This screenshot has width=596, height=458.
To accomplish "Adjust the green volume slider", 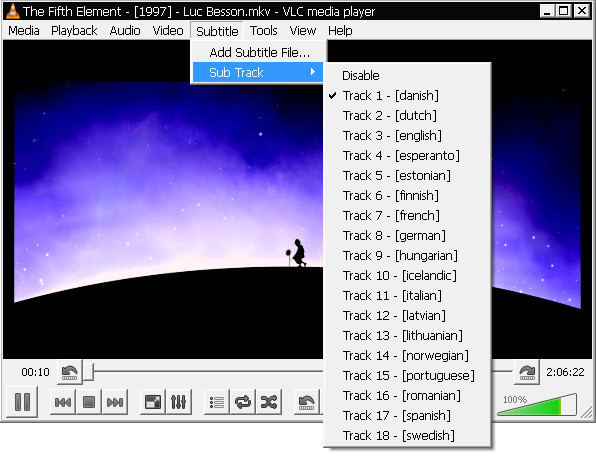I will click(536, 404).
